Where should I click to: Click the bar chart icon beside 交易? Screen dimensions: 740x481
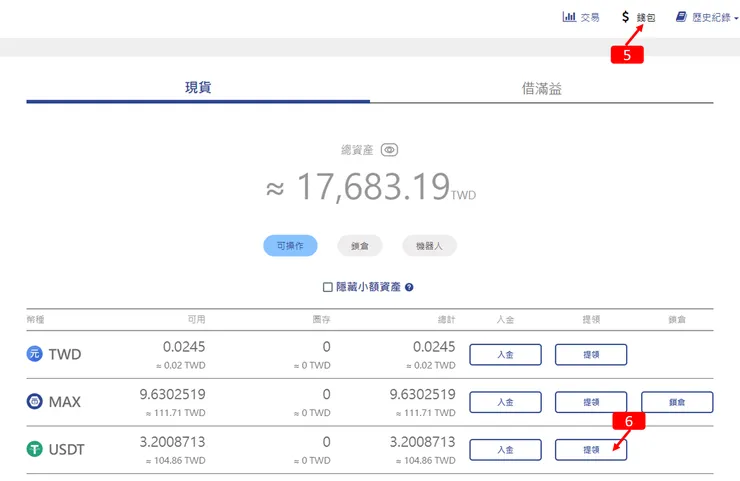coord(569,17)
